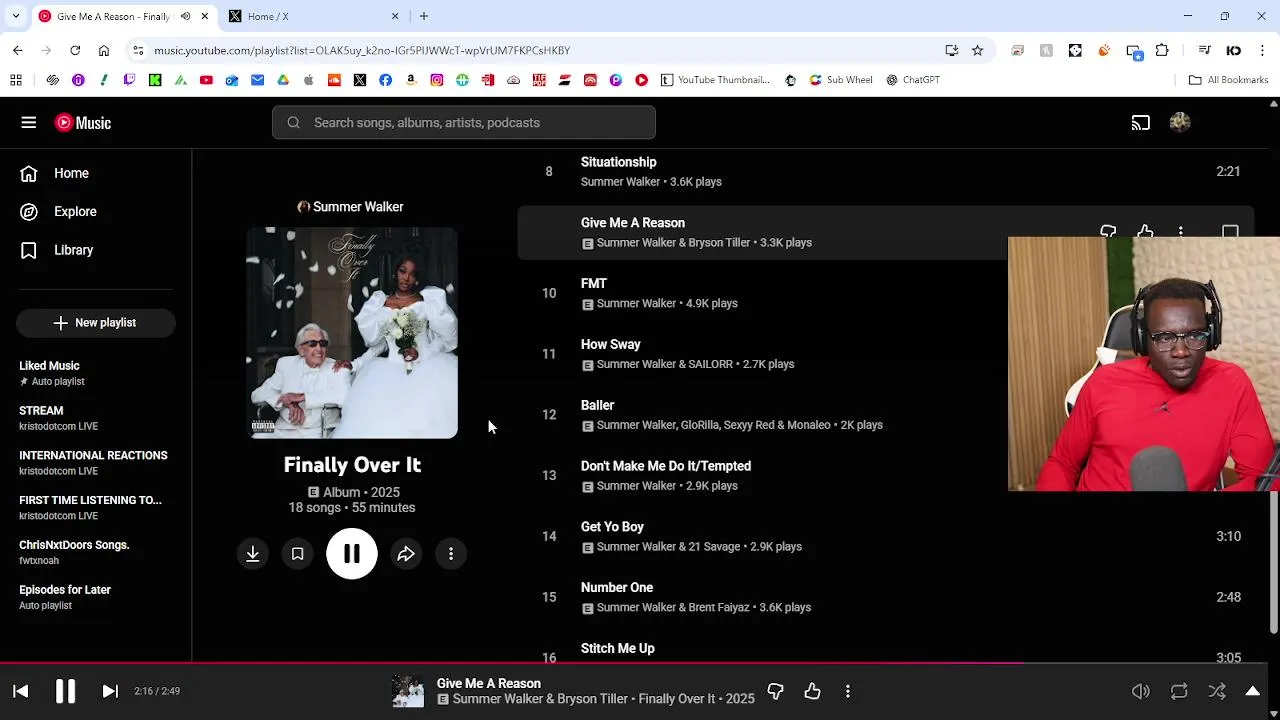Switch to the Home / X browser tab

click(312, 16)
